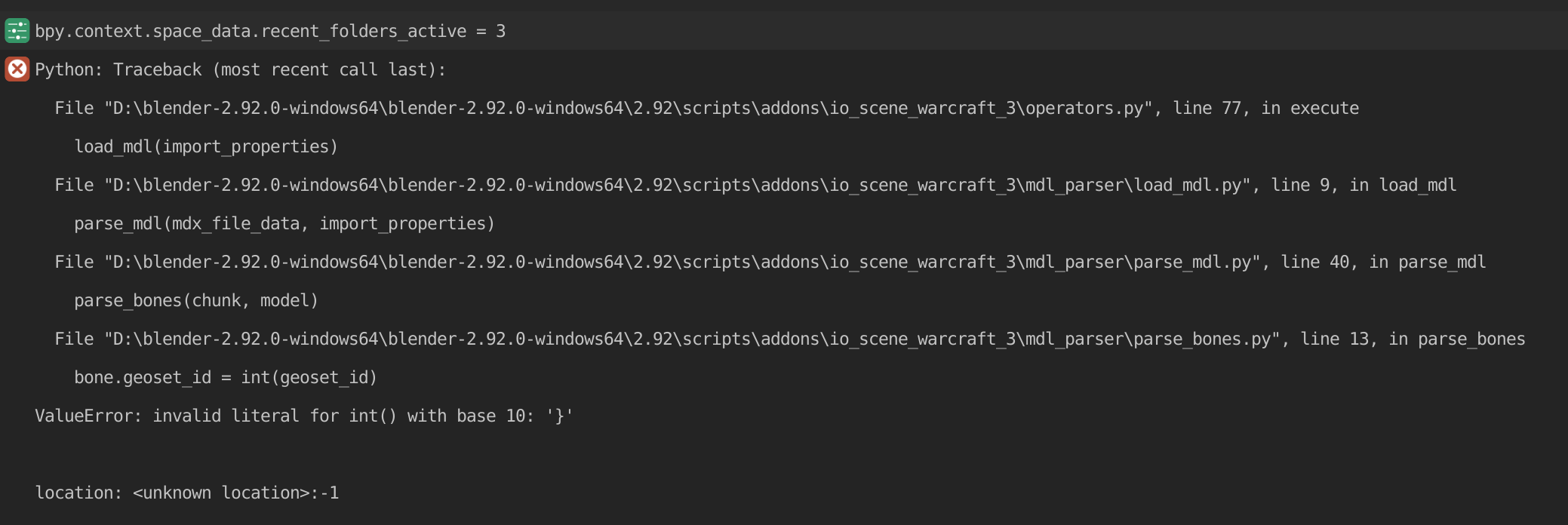Screen dimensions: 1568x525
Task: Click the red error report icon
Action: click(x=17, y=69)
